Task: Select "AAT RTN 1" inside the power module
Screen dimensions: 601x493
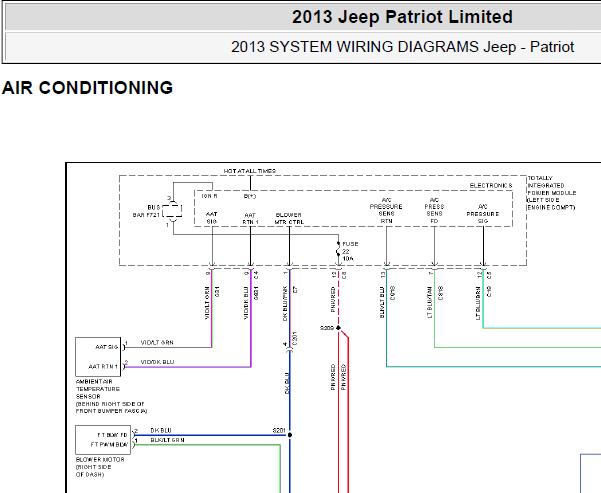Action: (250, 219)
